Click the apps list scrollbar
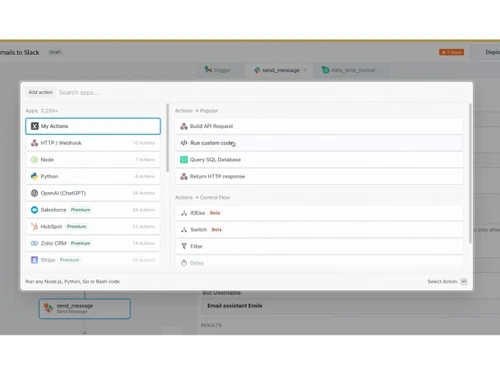 [x=167, y=138]
